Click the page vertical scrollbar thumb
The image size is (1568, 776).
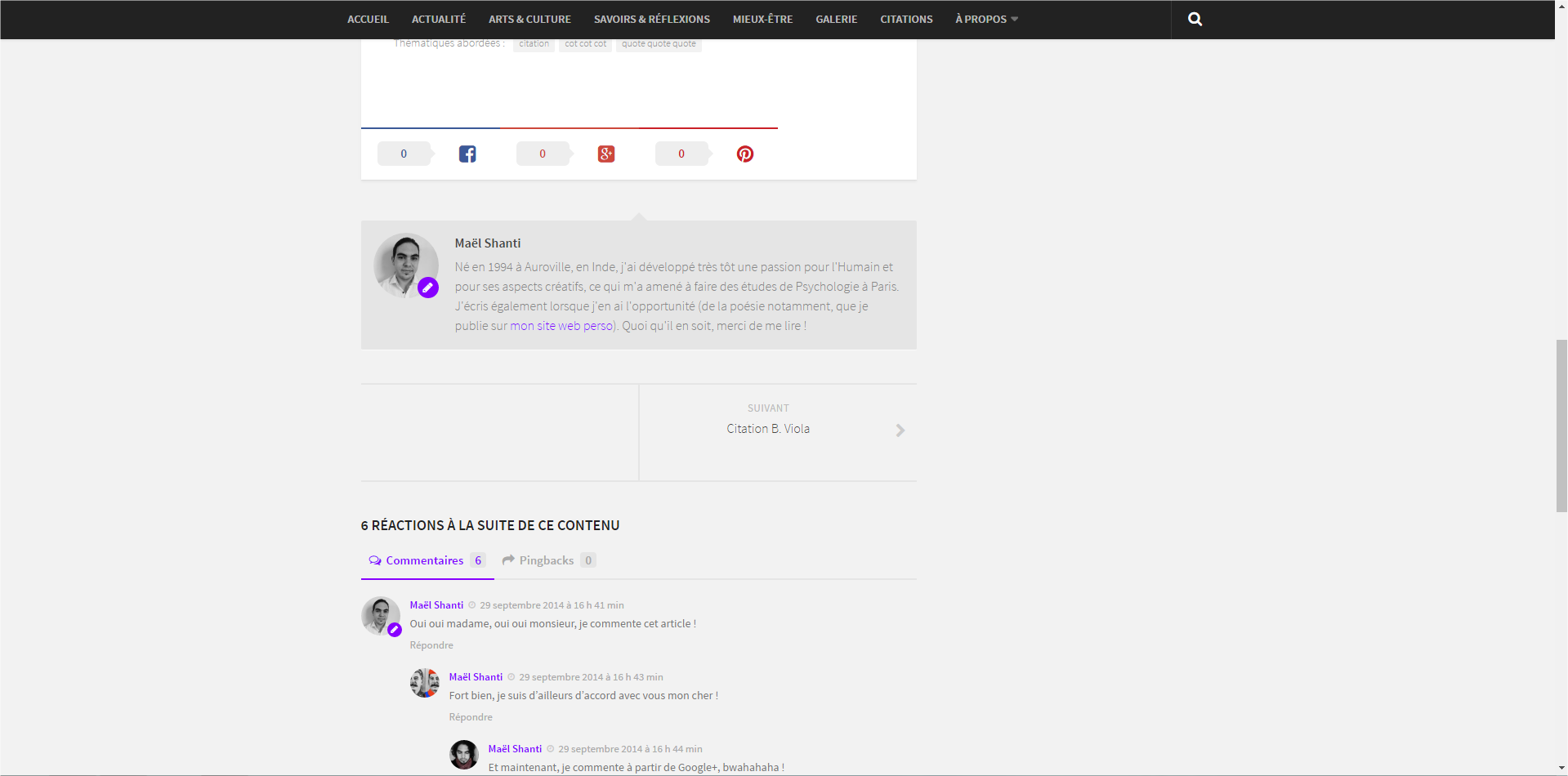(1561, 426)
